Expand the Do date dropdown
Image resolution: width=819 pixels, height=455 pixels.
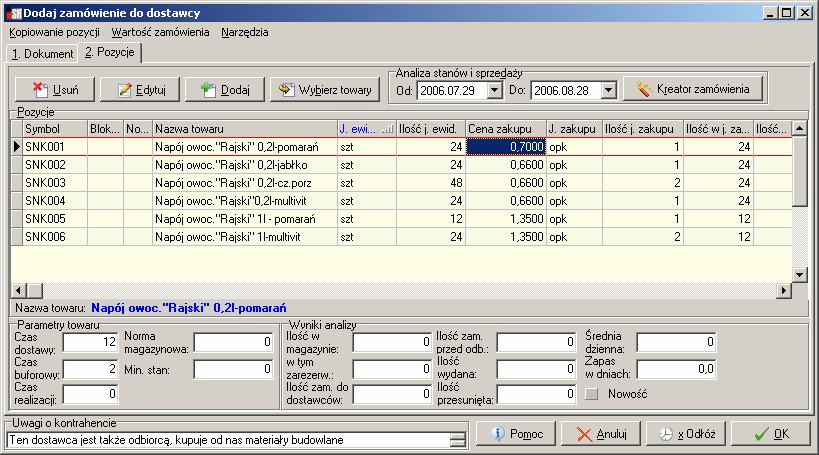pyautogui.click(x=608, y=90)
